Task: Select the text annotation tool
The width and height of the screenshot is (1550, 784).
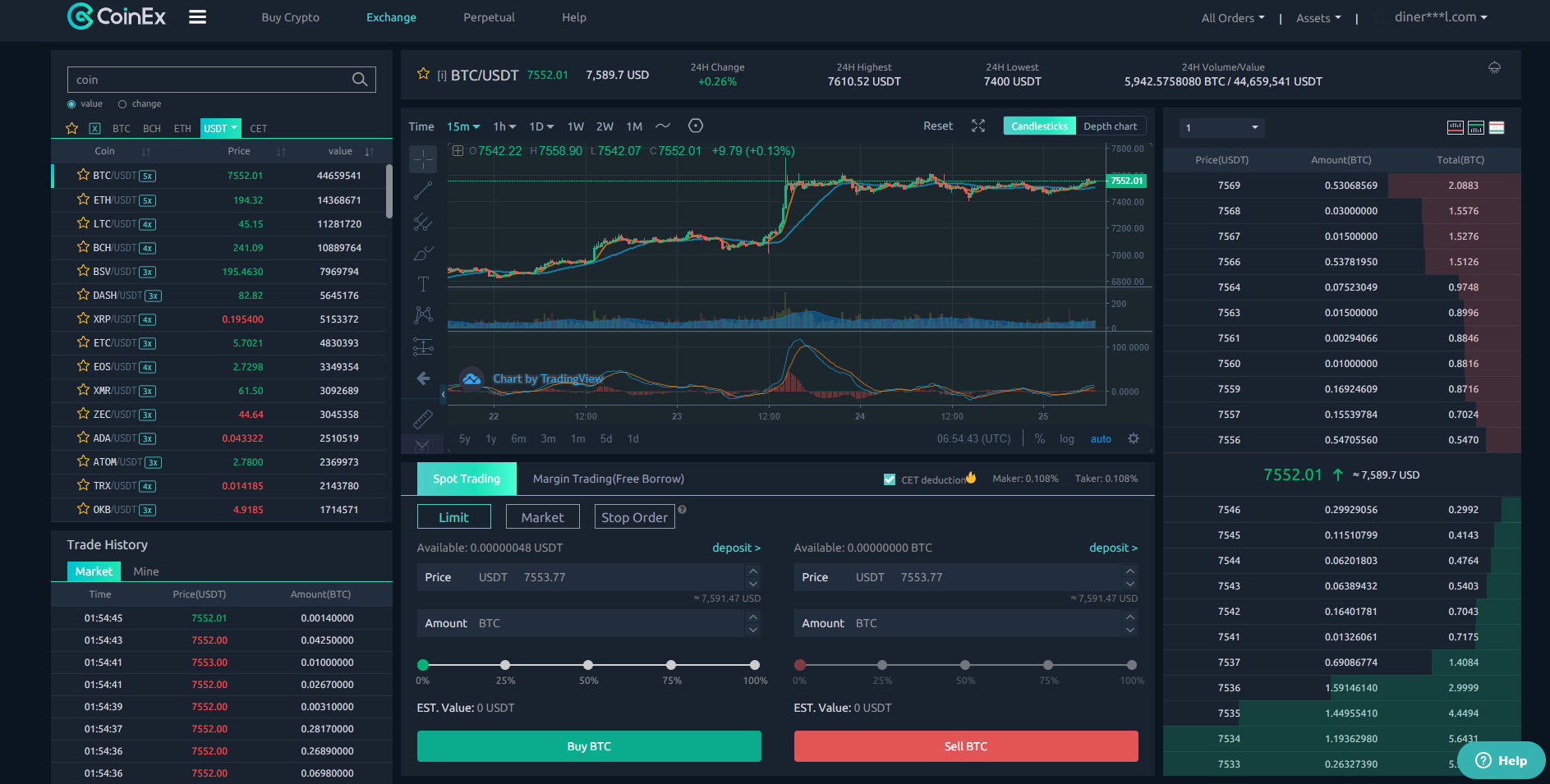Action: click(423, 284)
